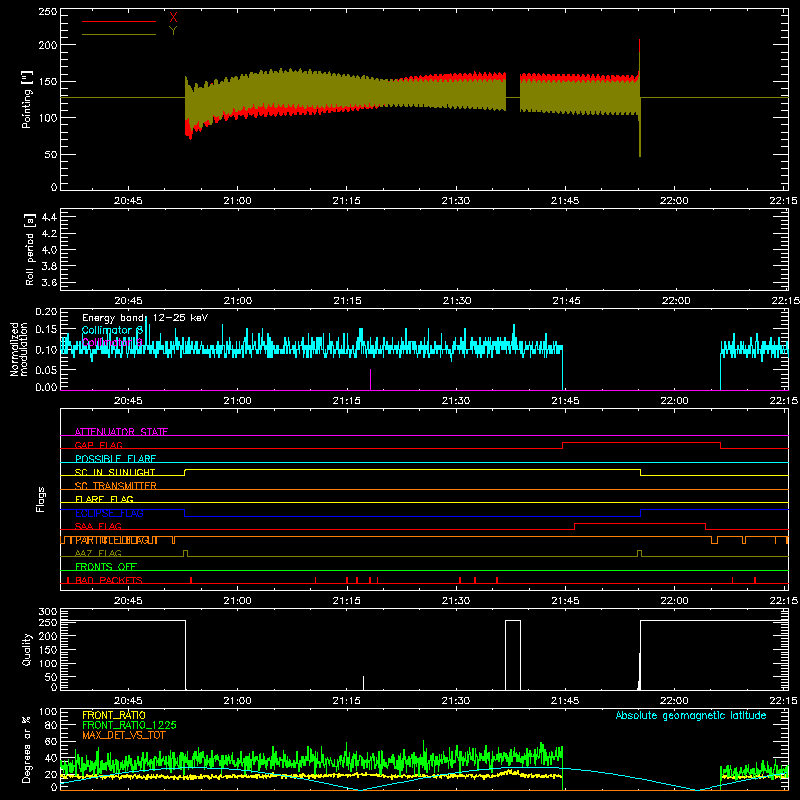
Task: Click the 'Absolute geomagnetic latitude' label
Action: tap(691, 715)
